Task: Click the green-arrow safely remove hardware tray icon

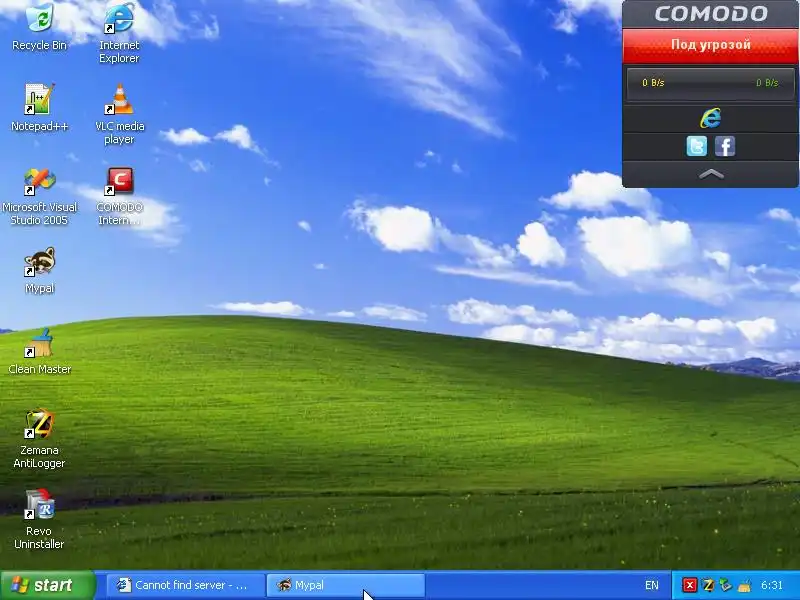Action: [726, 585]
